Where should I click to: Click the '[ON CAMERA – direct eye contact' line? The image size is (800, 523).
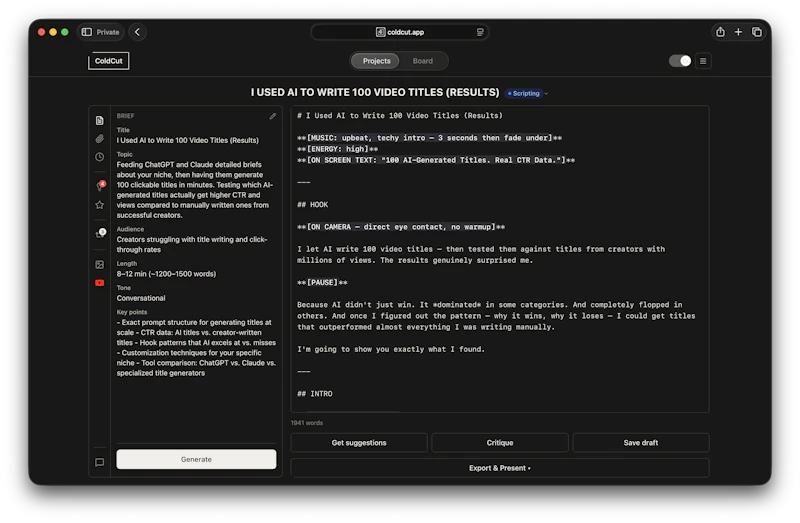click(x=401, y=227)
